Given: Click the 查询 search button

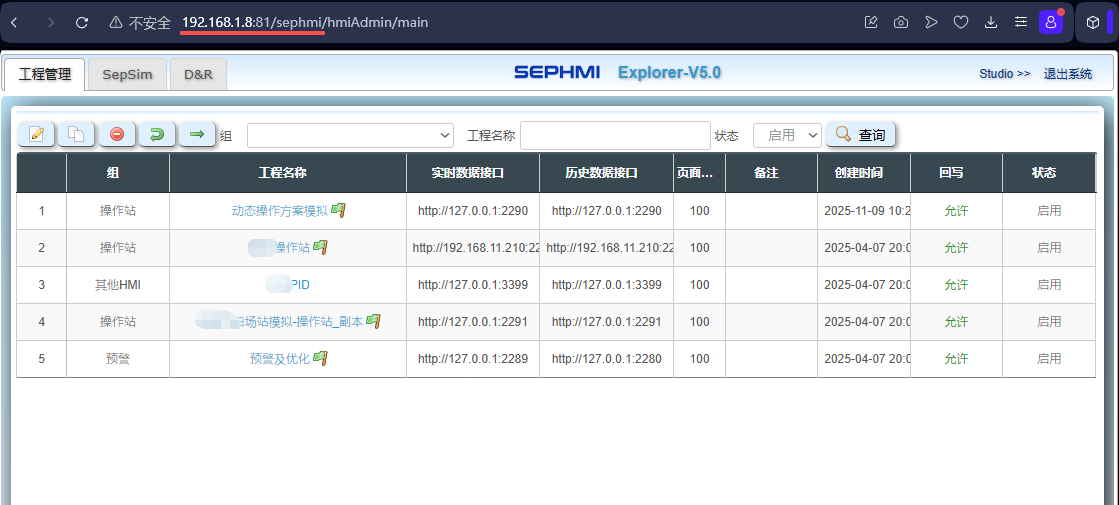Looking at the screenshot, I should 860,134.
